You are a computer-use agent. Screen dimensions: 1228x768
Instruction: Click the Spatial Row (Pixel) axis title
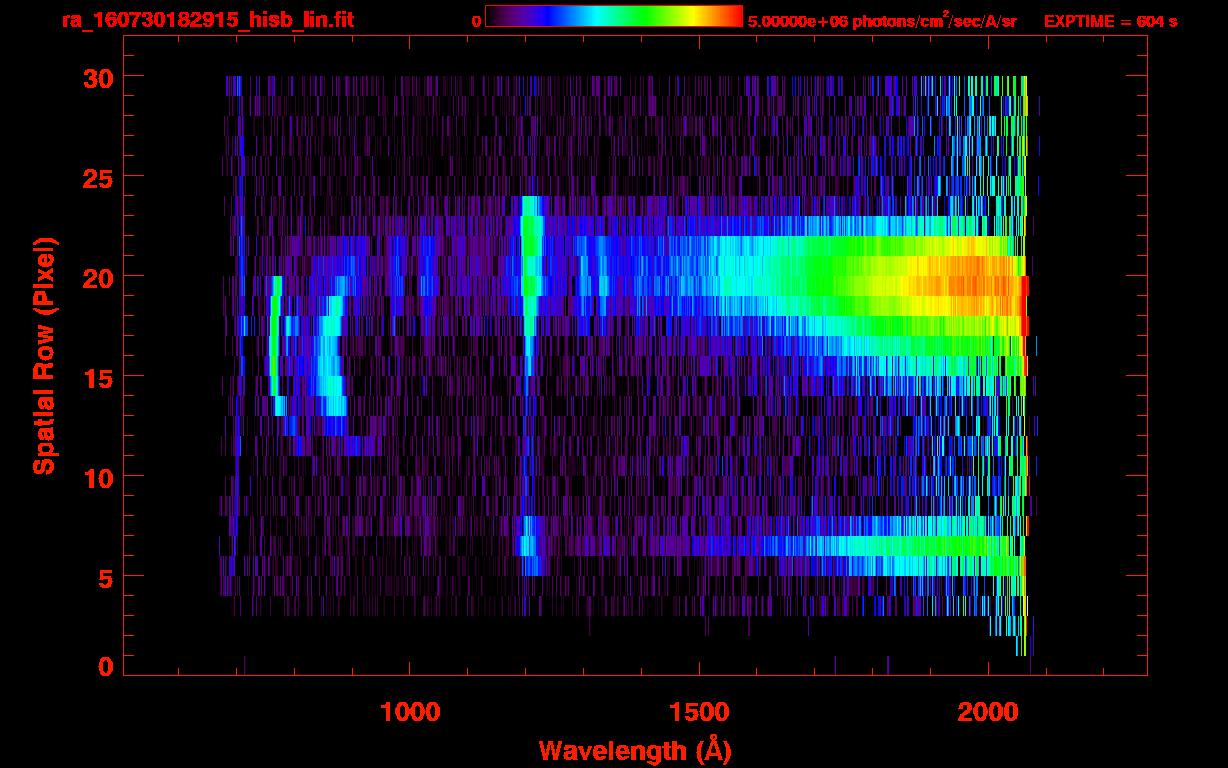pyautogui.click(x=43, y=355)
